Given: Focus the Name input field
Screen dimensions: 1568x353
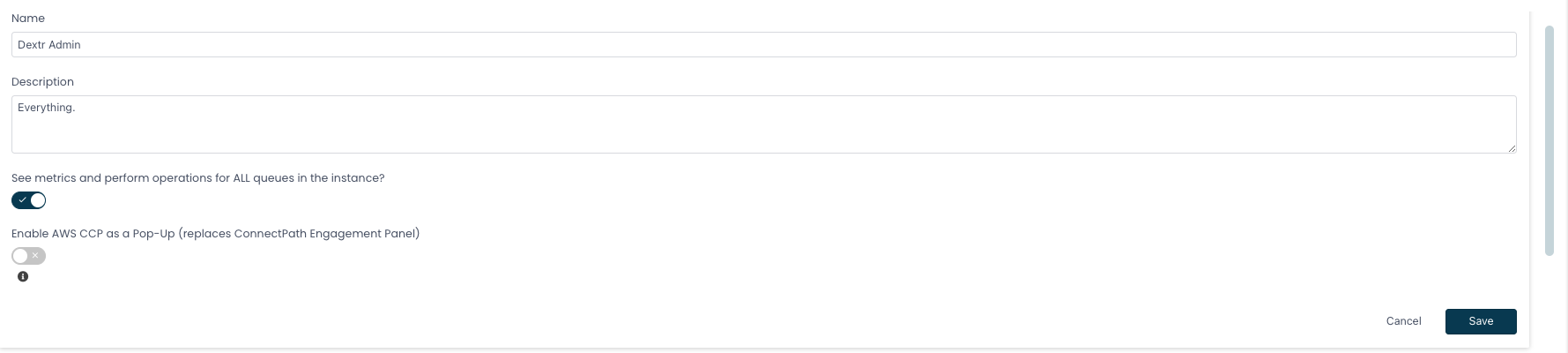Looking at the screenshot, I should point(764,45).
